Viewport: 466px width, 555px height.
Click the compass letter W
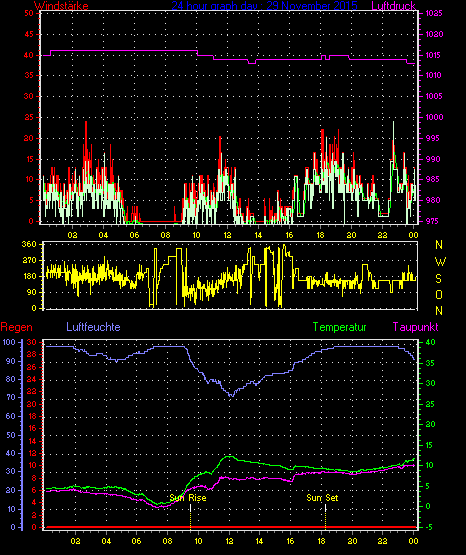(x=440, y=262)
